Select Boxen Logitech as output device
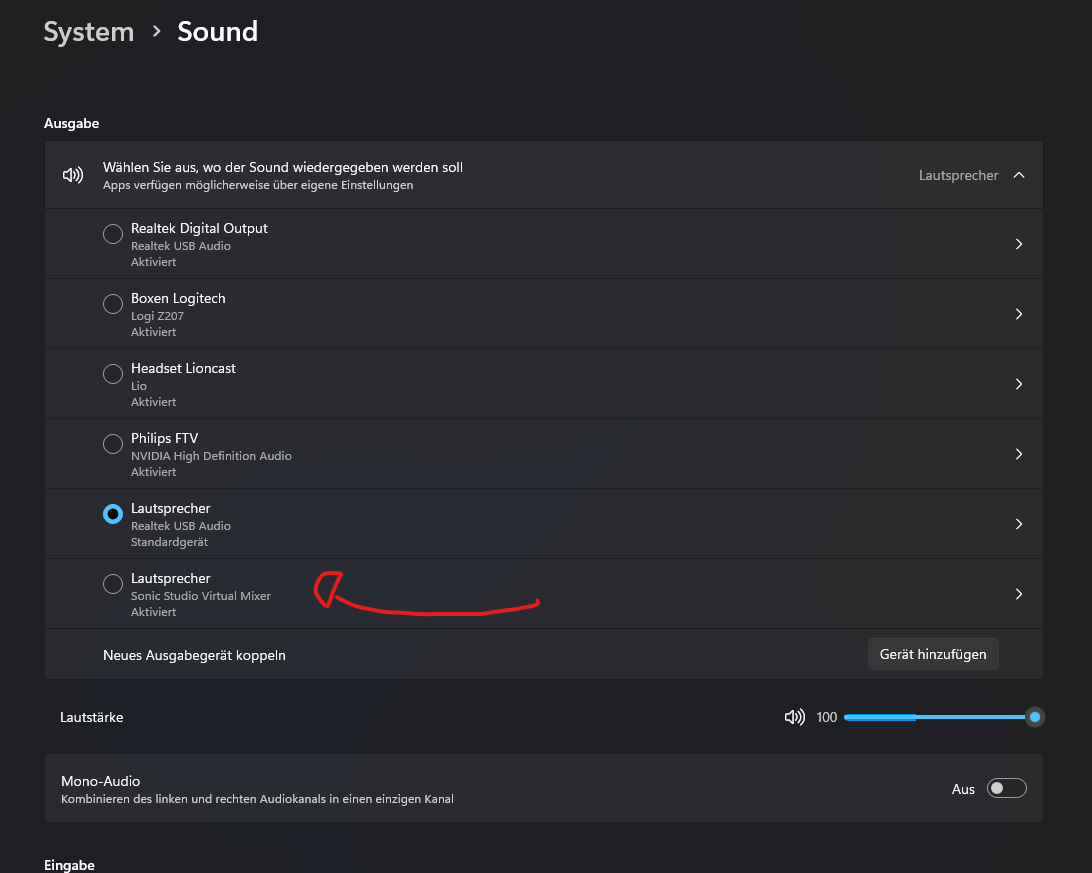1092x873 pixels. pos(113,304)
